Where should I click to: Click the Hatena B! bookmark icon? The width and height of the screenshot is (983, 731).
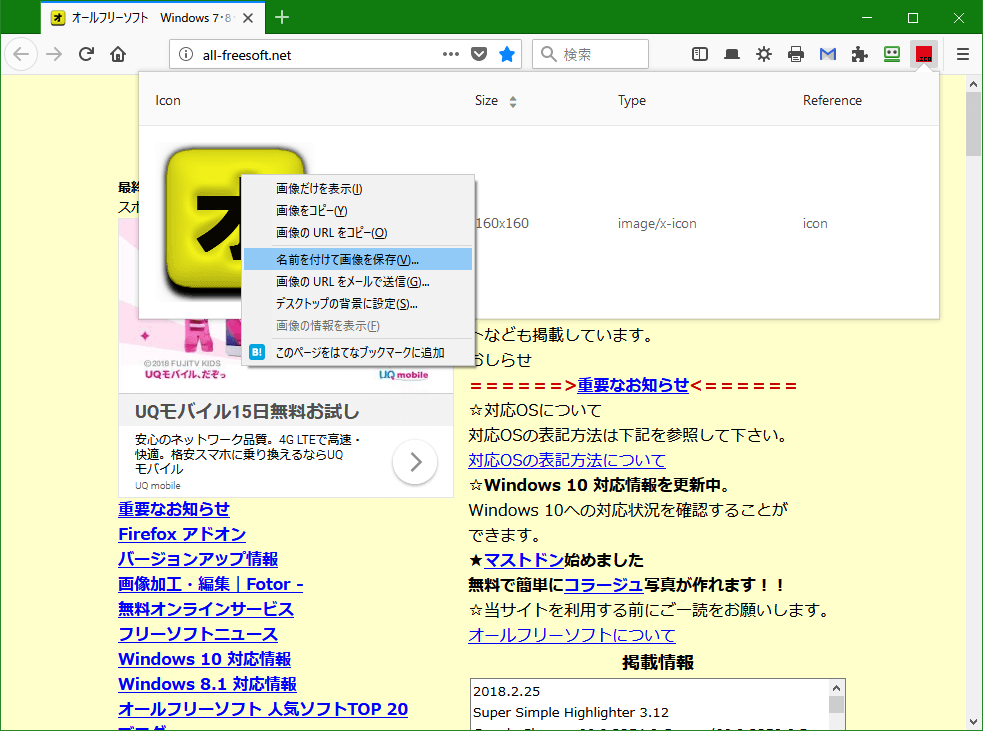pyautogui.click(x=257, y=352)
